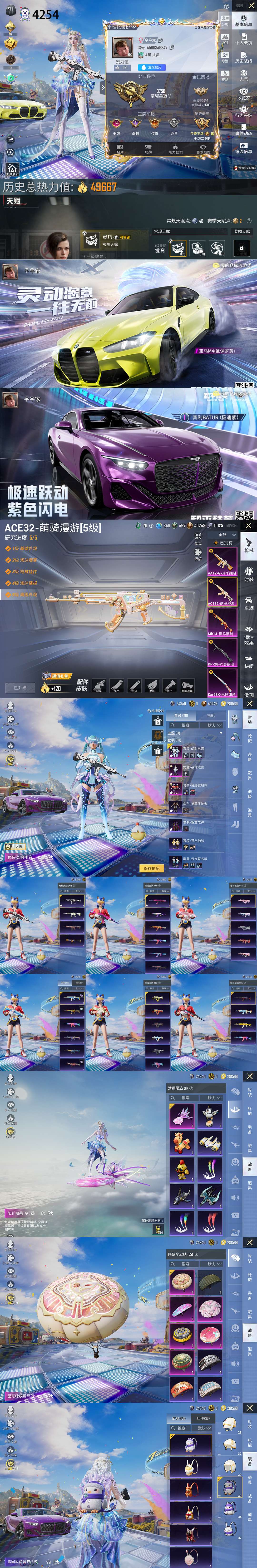
Task: Select the DP-28 weapon skin thumbnail
Action: (222, 653)
